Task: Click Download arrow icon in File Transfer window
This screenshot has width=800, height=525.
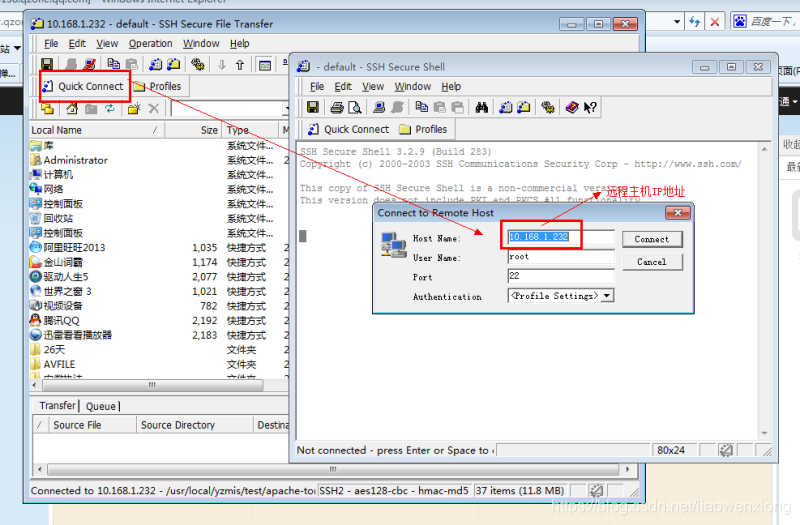Action: click(221, 64)
